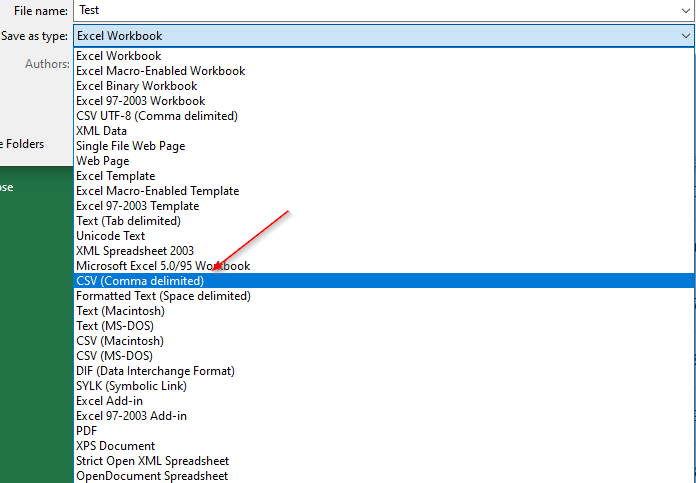
Task: Pick the Excel Add-in file type
Action: (x=384, y=401)
